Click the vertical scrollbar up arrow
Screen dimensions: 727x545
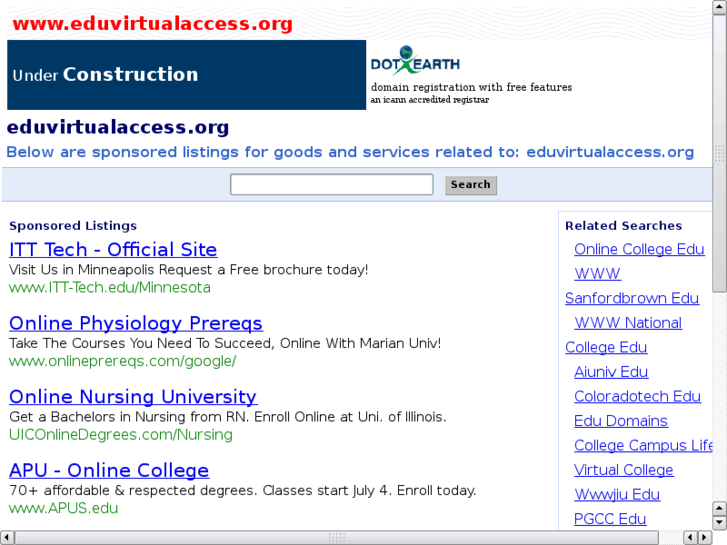pyautogui.click(x=719, y=7)
